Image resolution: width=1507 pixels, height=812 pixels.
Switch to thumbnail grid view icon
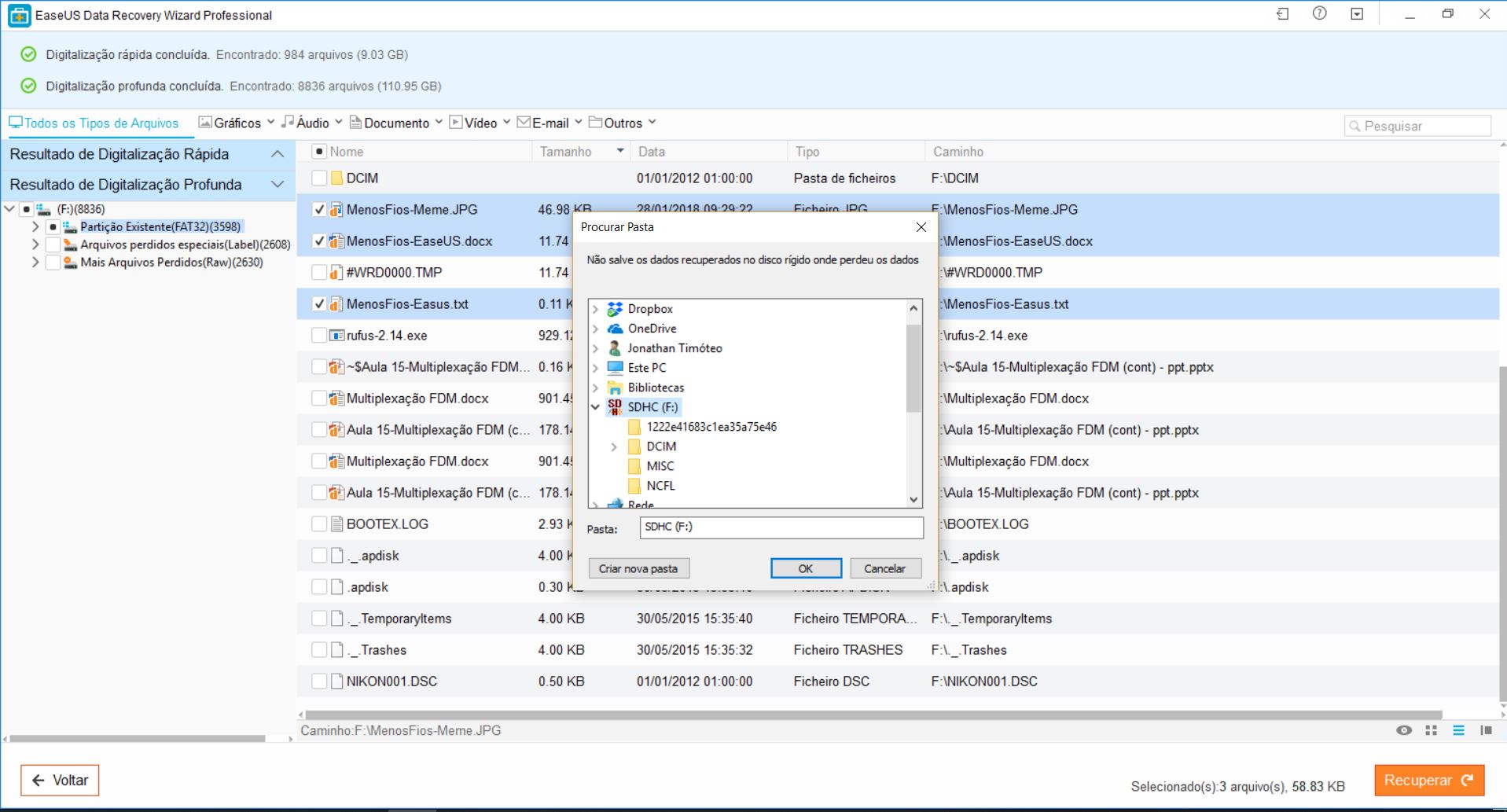(x=1431, y=730)
